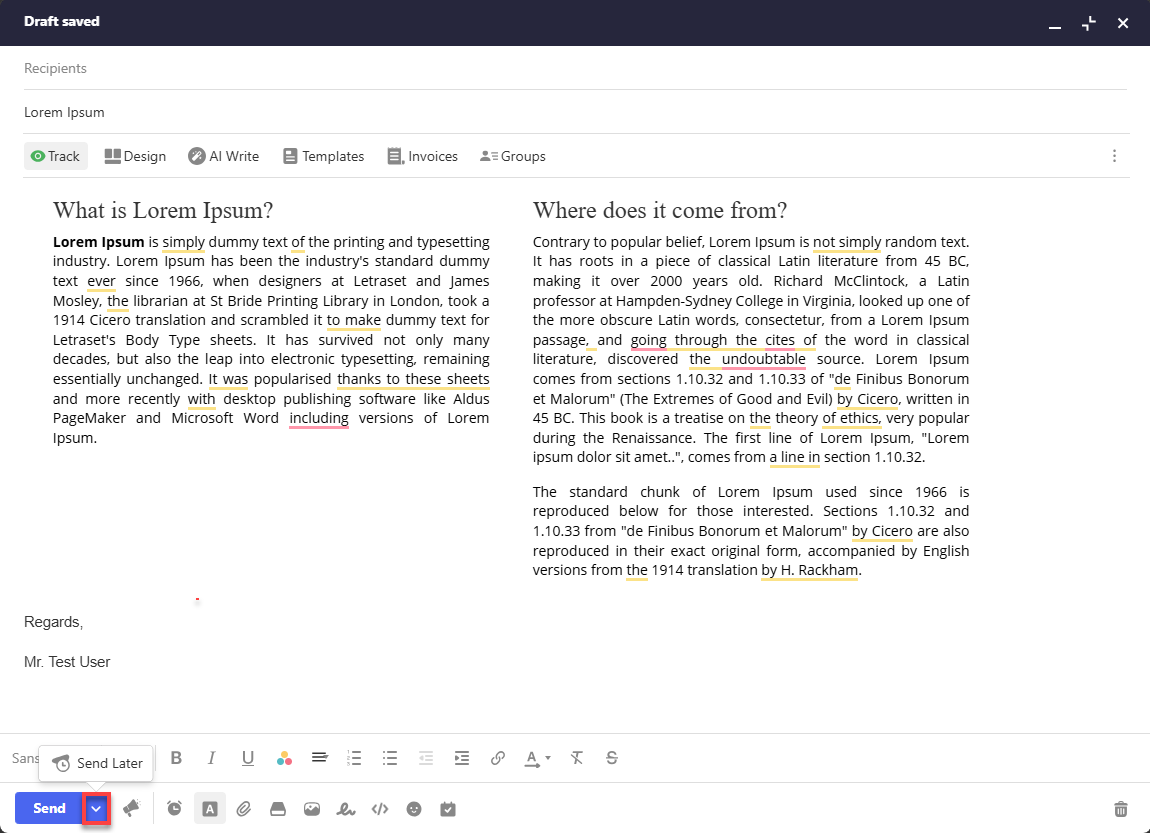Screen dimensions: 1150x833
Task: Open the Design tab
Action: click(x=135, y=156)
